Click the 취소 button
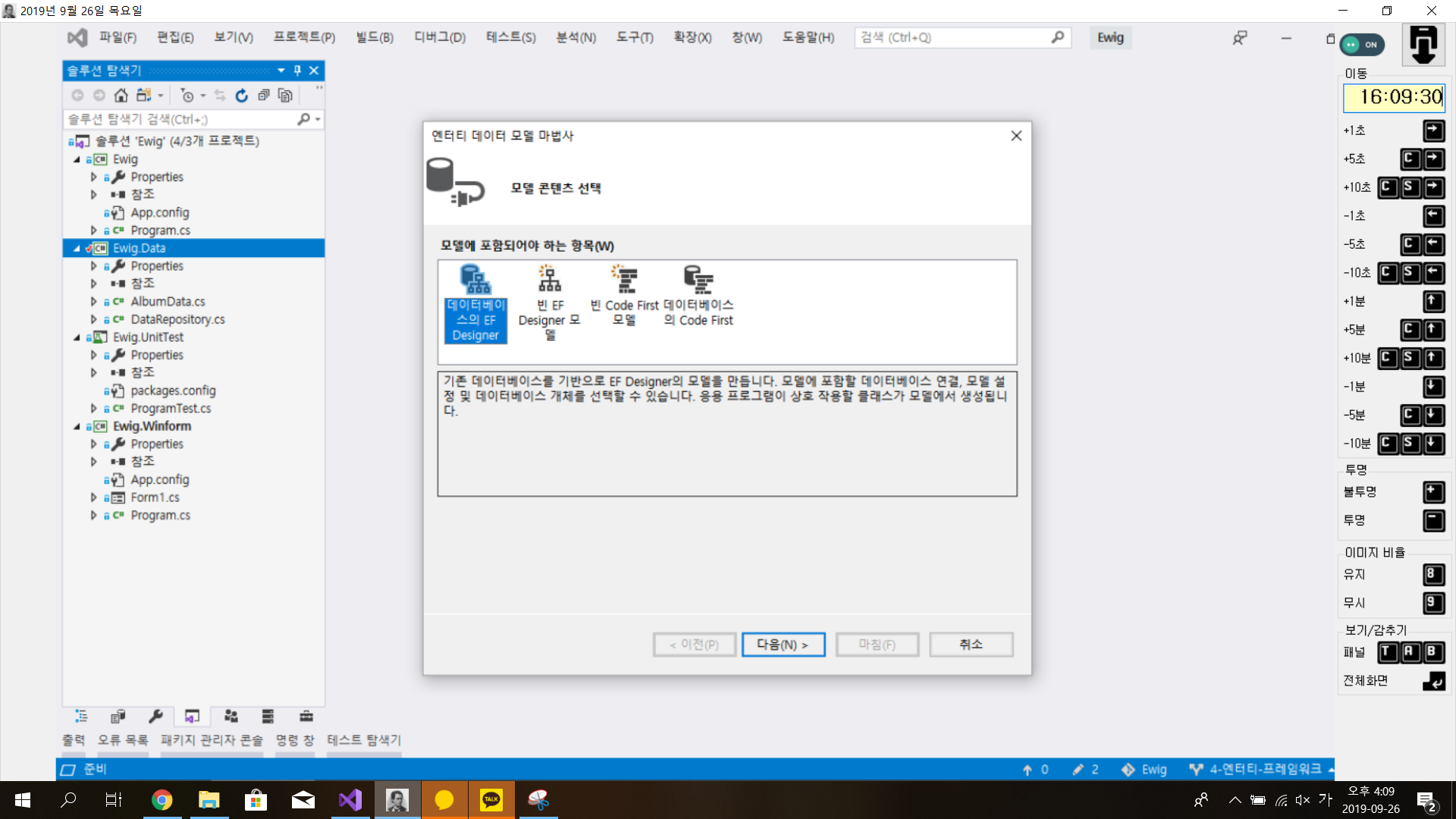The height and width of the screenshot is (819, 1456). click(x=971, y=645)
